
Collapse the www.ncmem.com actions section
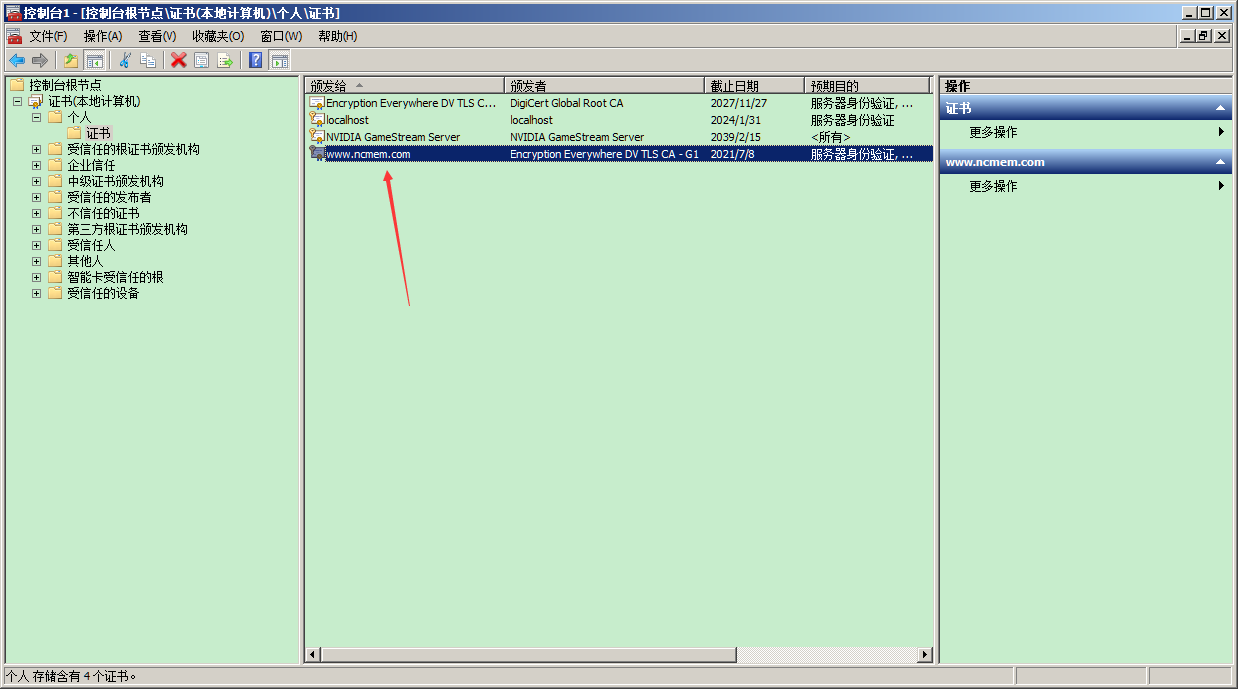[1220, 162]
